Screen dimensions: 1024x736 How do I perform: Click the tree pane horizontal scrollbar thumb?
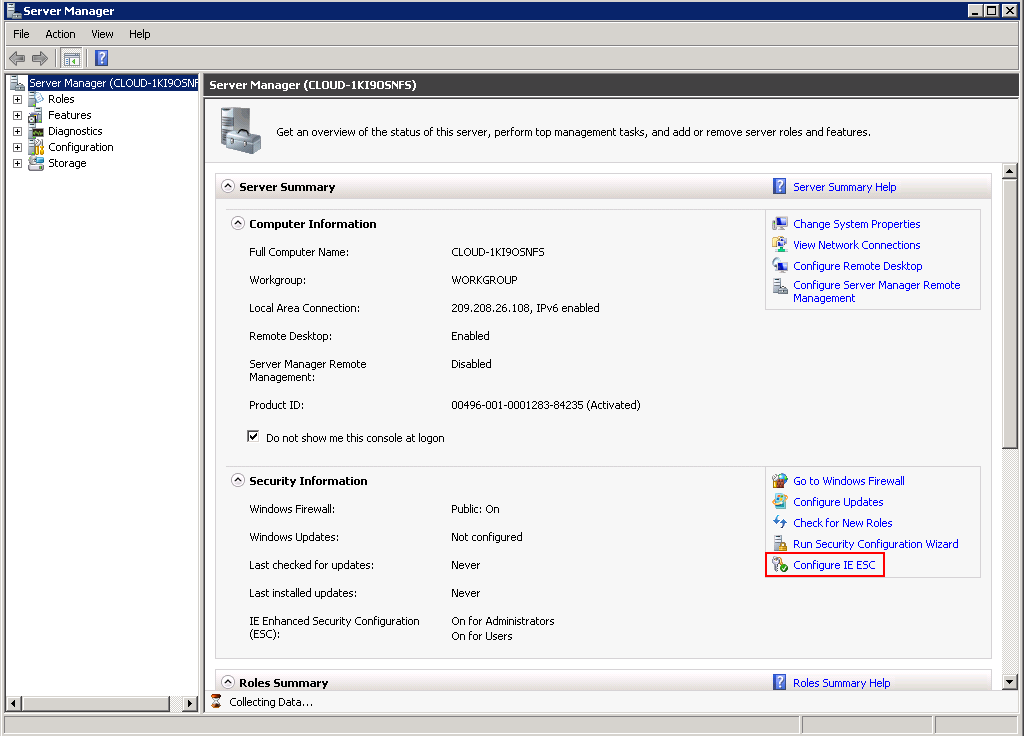[x=95, y=703]
